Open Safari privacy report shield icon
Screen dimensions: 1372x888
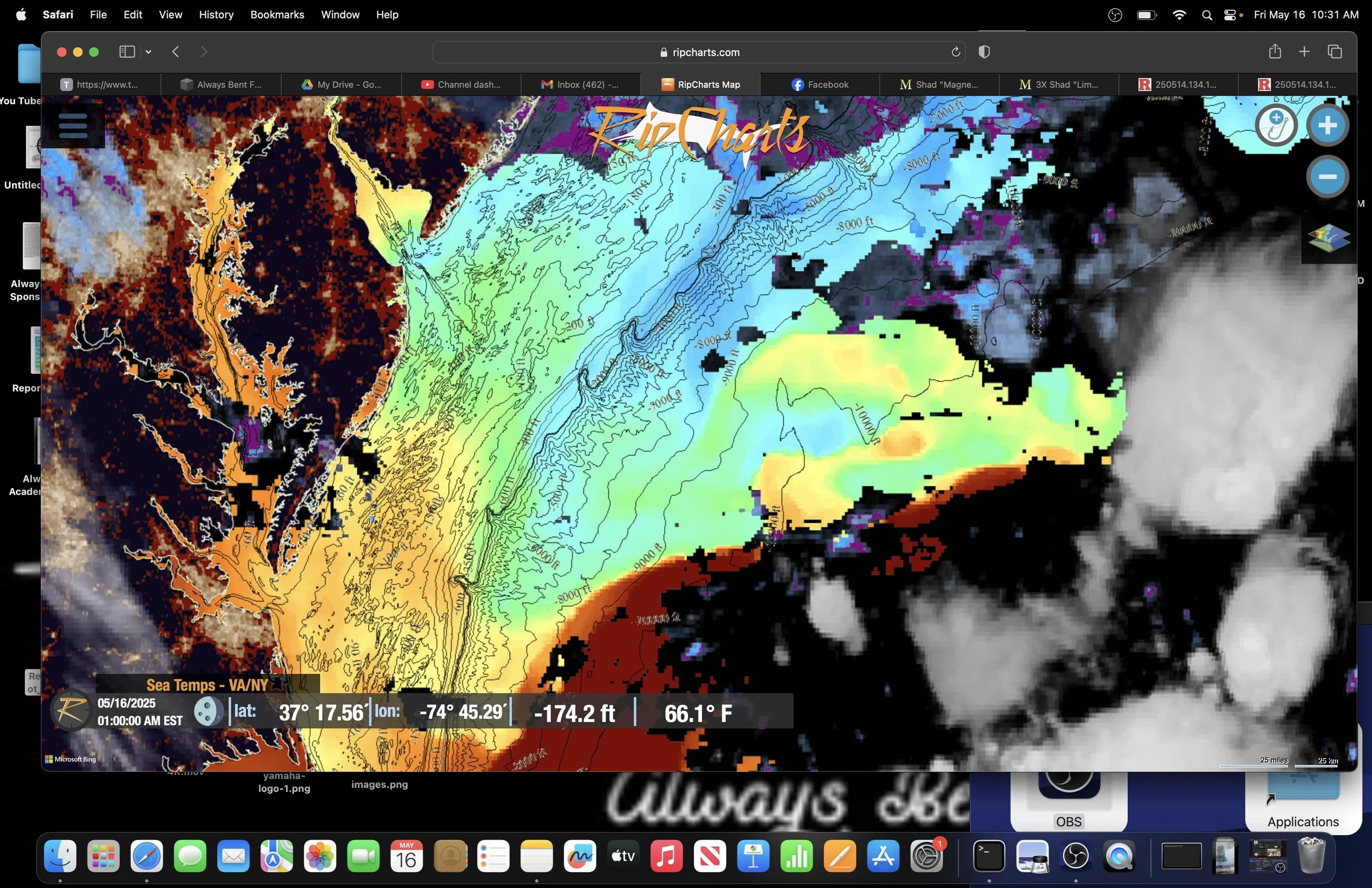click(984, 52)
